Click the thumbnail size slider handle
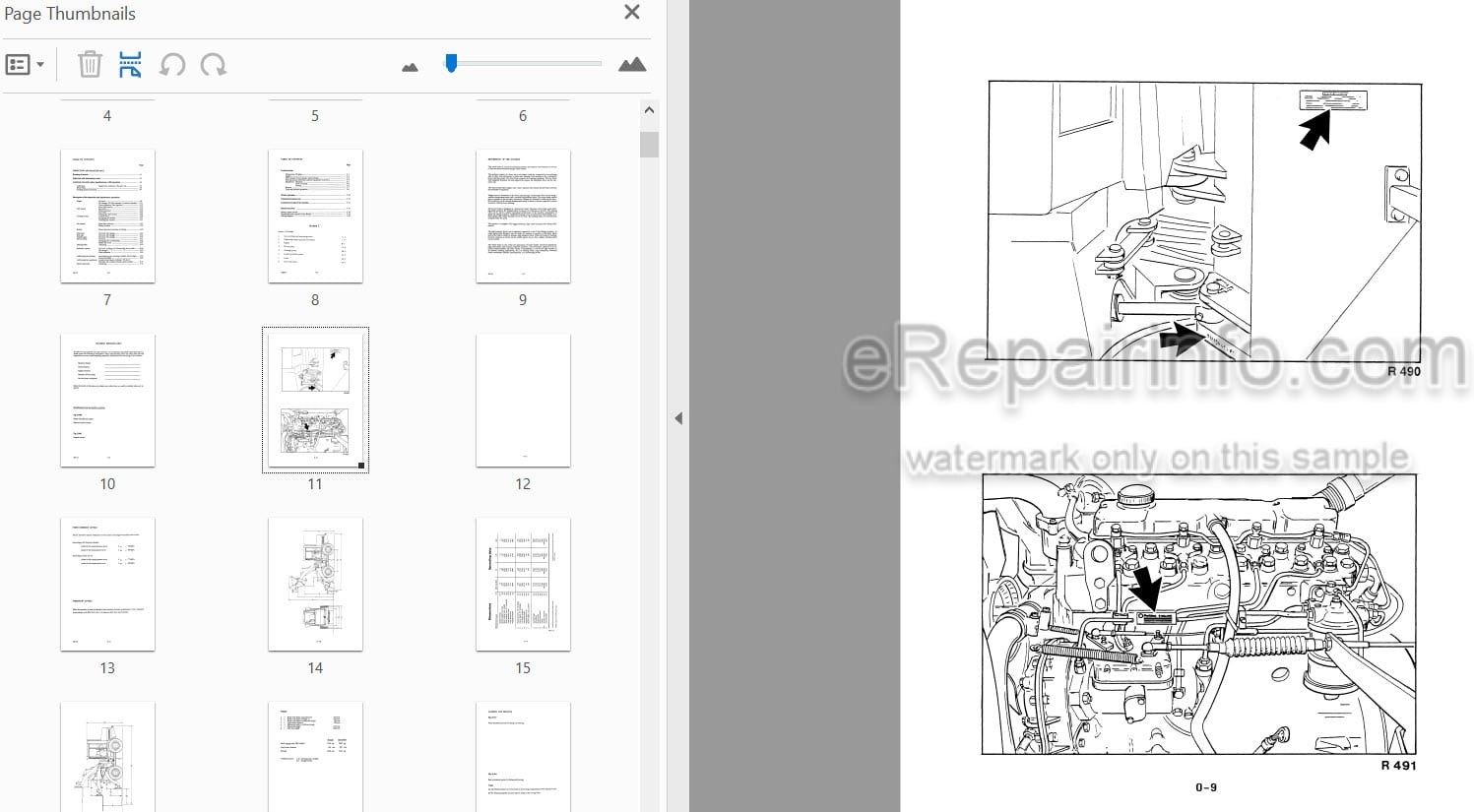1474x812 pixels. pos(451,63)
